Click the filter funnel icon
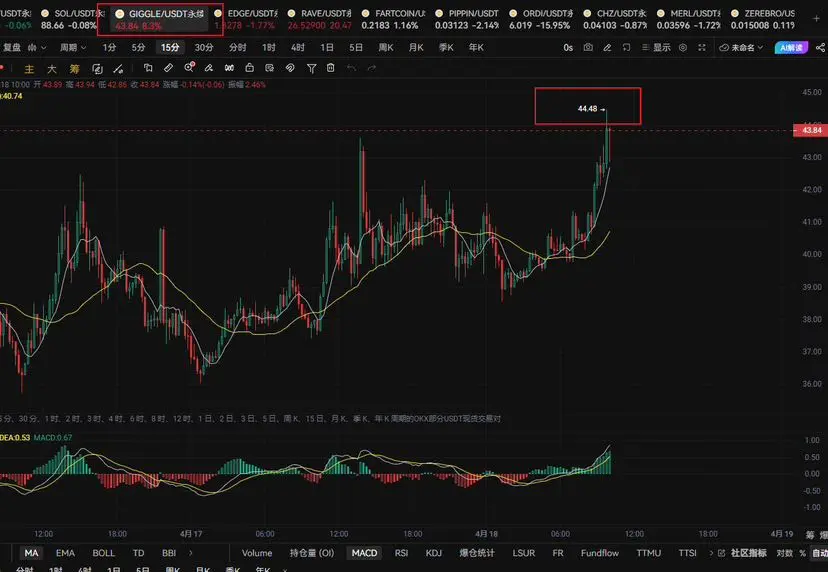828x572 pixels. pos(312,68)
